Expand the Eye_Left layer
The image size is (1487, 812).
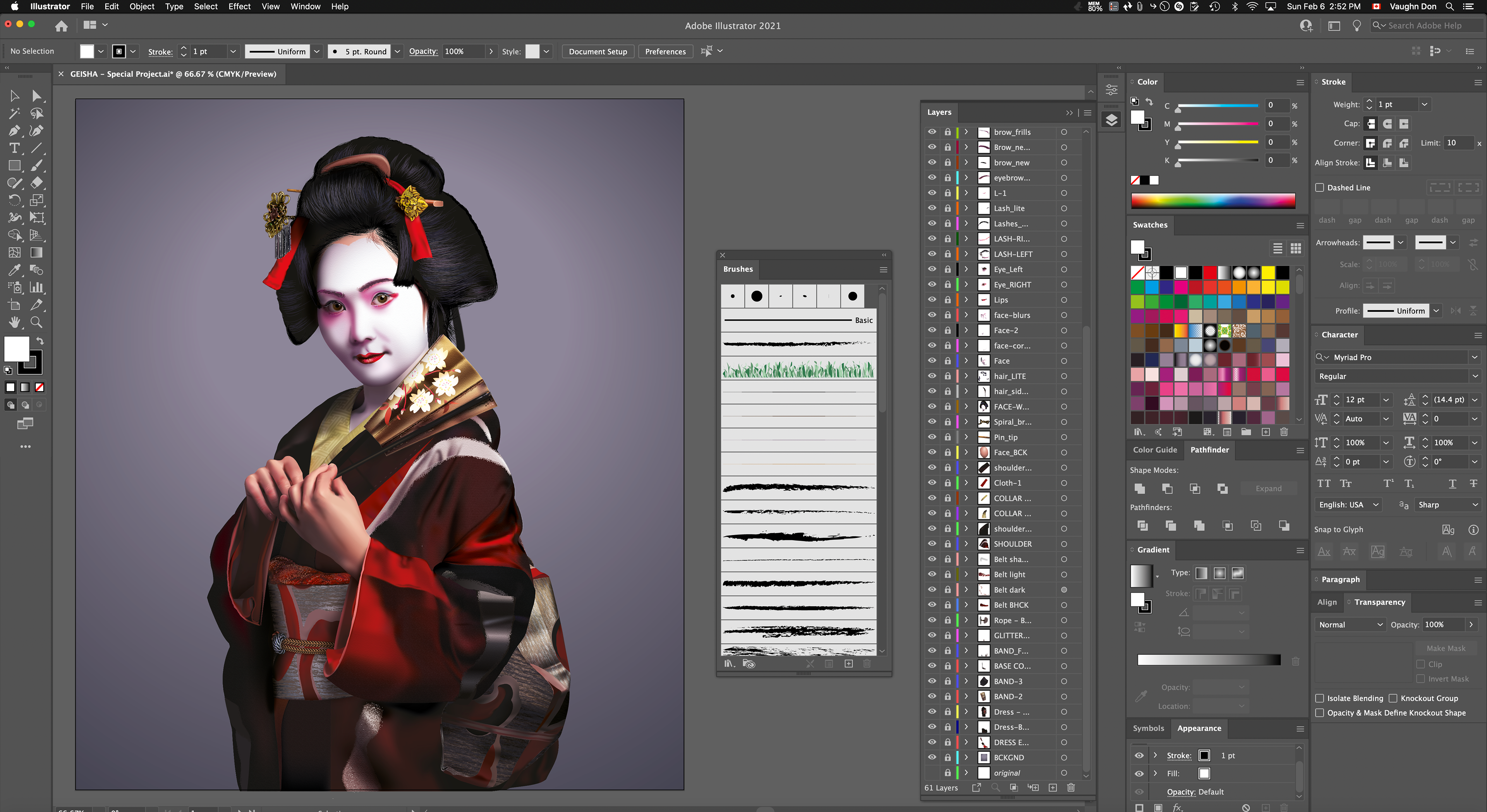click(966, 269)
